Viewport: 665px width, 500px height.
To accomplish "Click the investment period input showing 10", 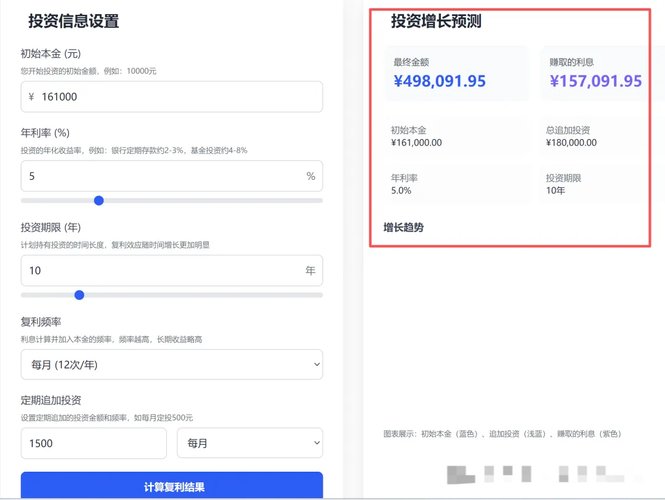I will 172,271.
